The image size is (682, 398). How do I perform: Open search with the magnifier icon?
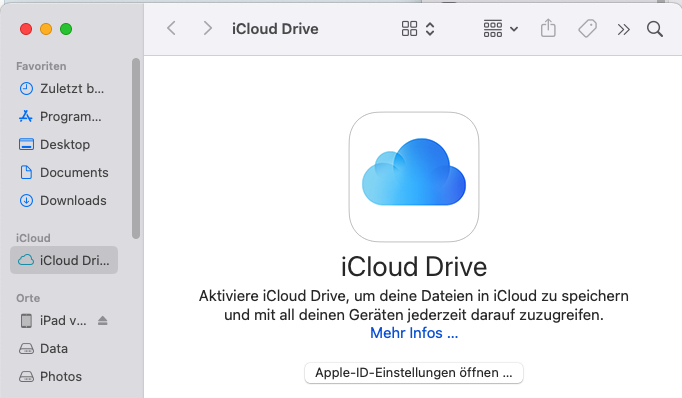click(655, 29)
